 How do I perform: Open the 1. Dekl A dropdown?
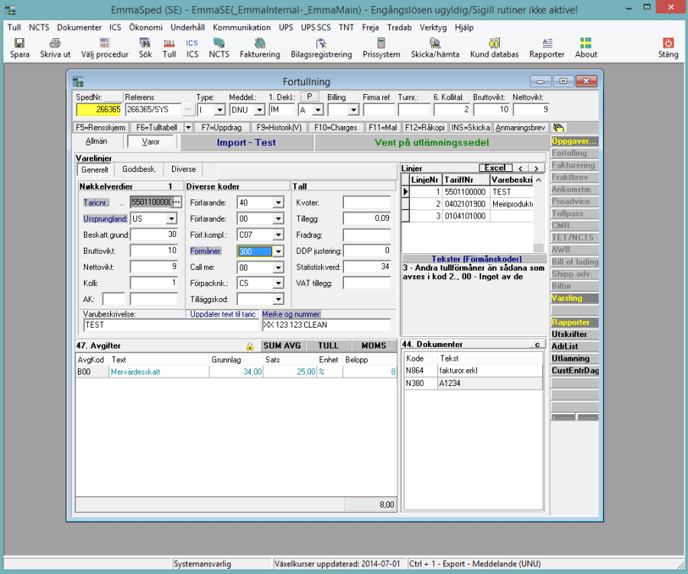point(319,110)
